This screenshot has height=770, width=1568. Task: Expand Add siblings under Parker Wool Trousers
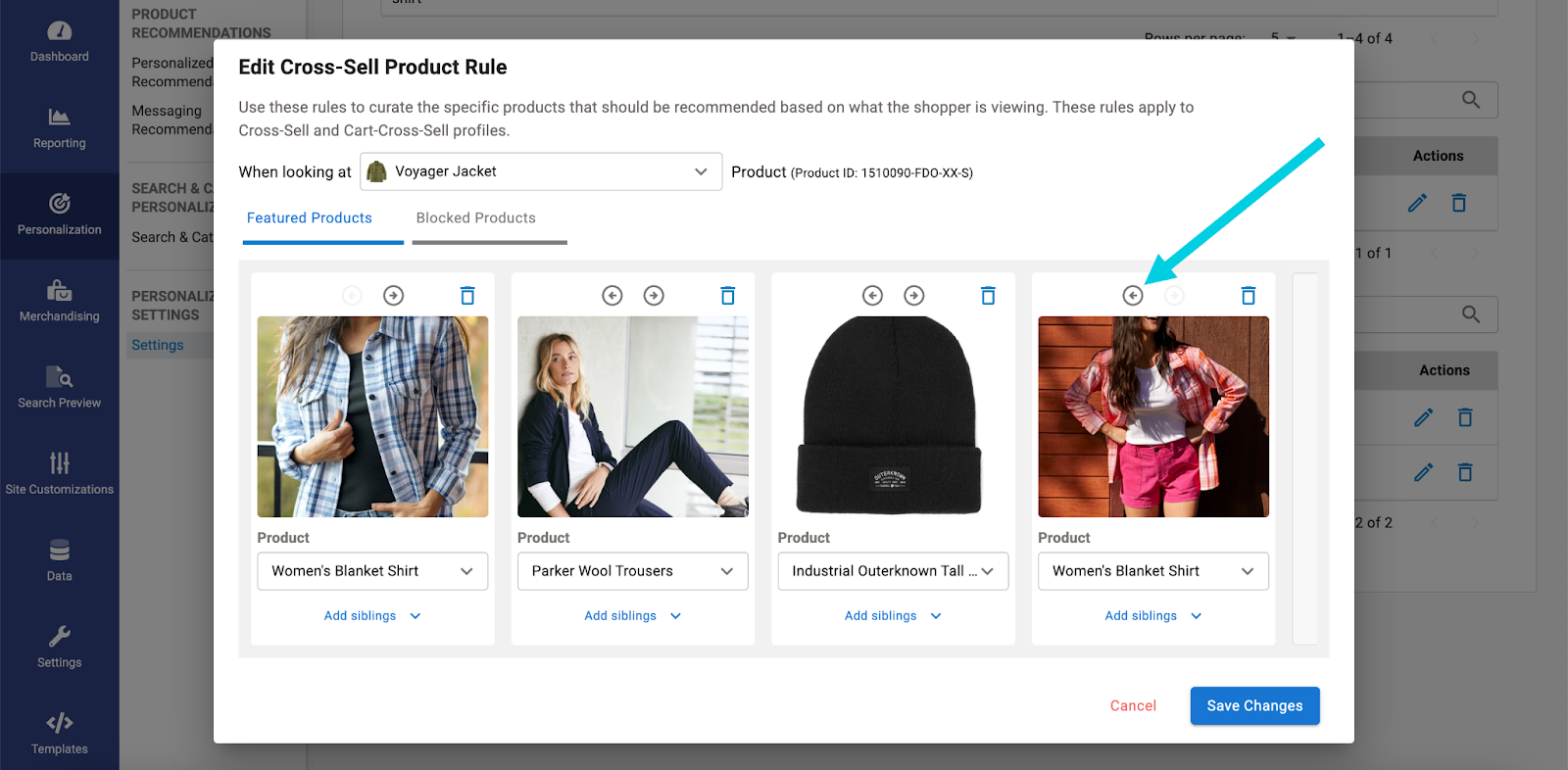tap(632, 616)
